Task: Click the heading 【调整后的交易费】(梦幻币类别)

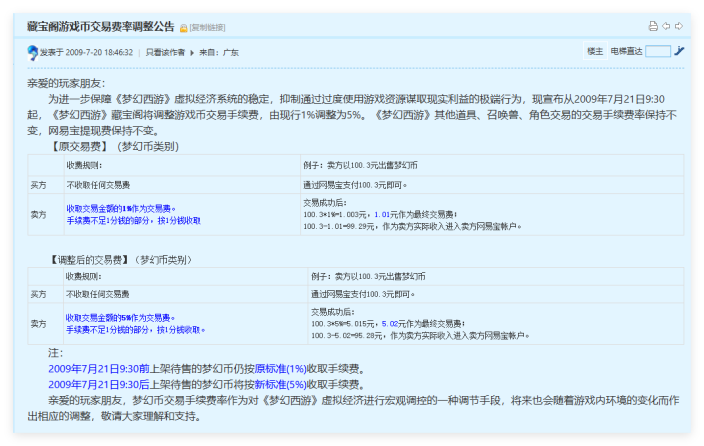Action: 120,260
